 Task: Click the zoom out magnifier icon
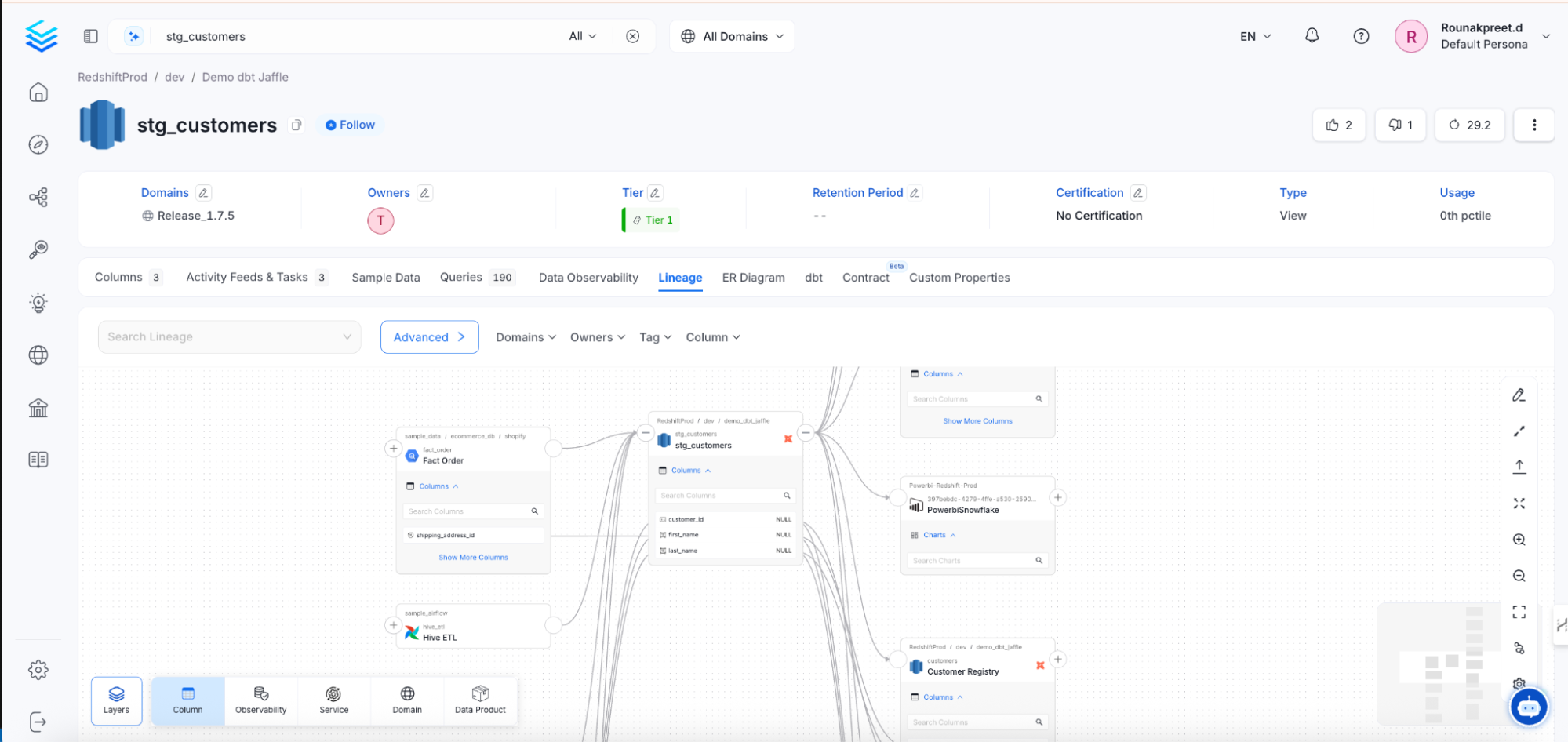click(1519, 576)
